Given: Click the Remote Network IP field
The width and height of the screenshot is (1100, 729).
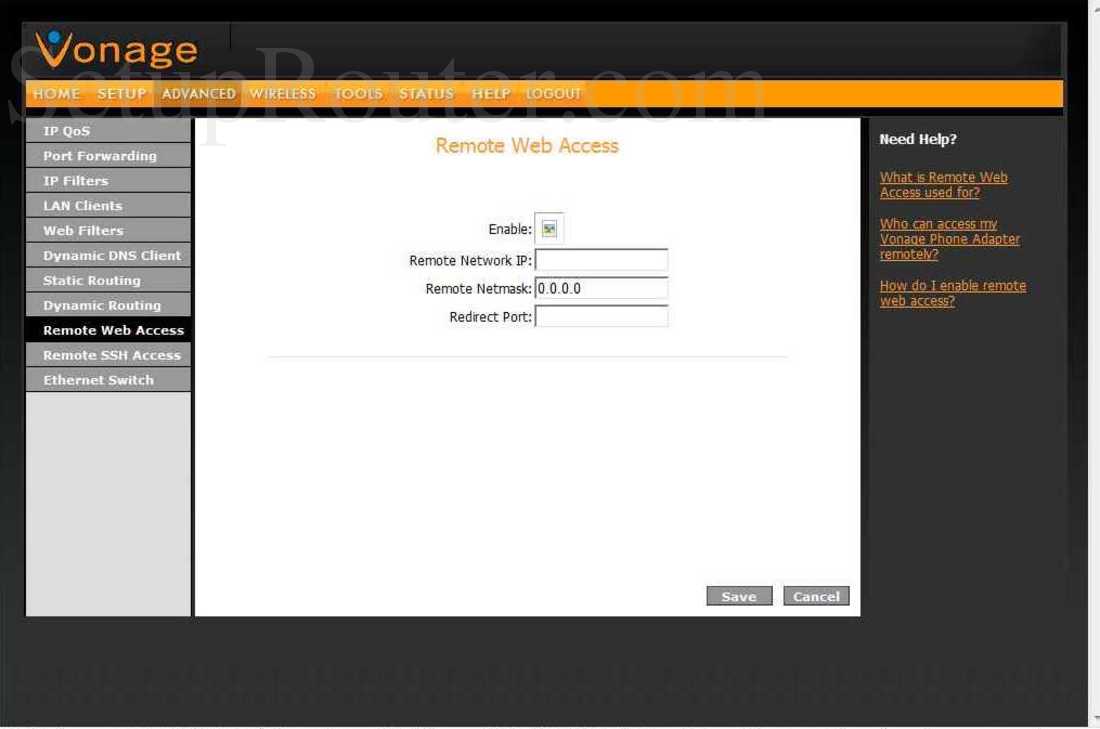Looking at the screenshot, I should pos(601,260).
